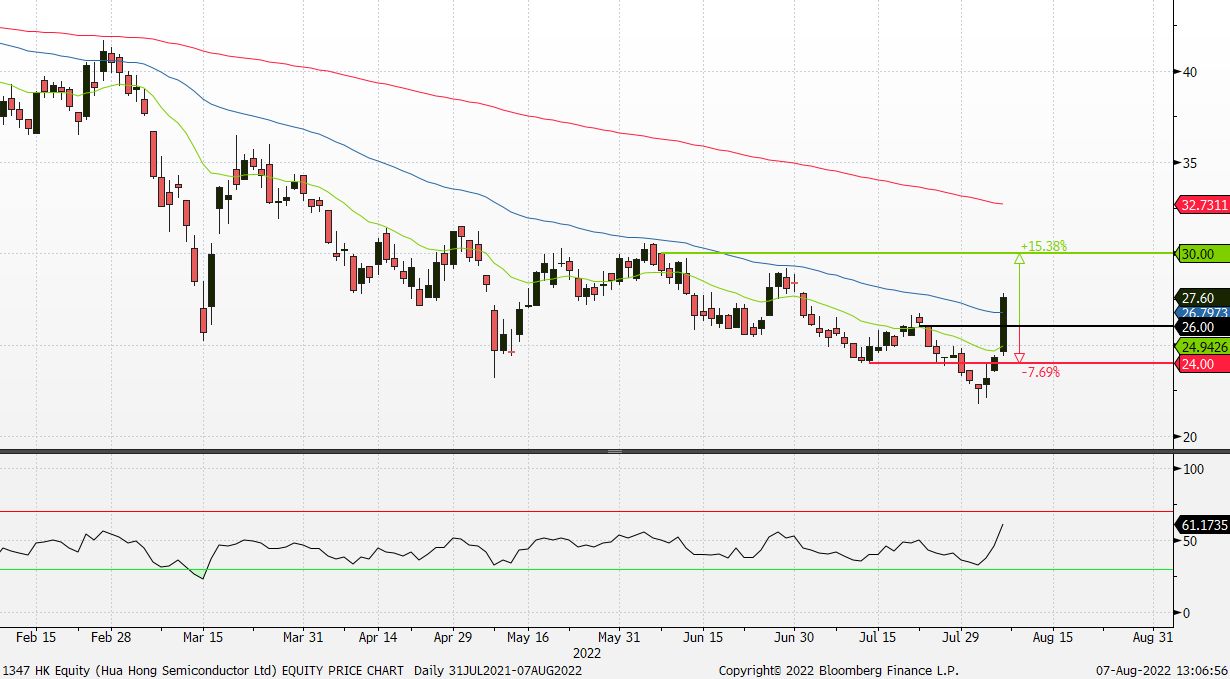The height and width of the screenshot is (679, 1230).
Task: Select the green upward arrowhead near 30.00
Action: click(x=1019, y=259)
